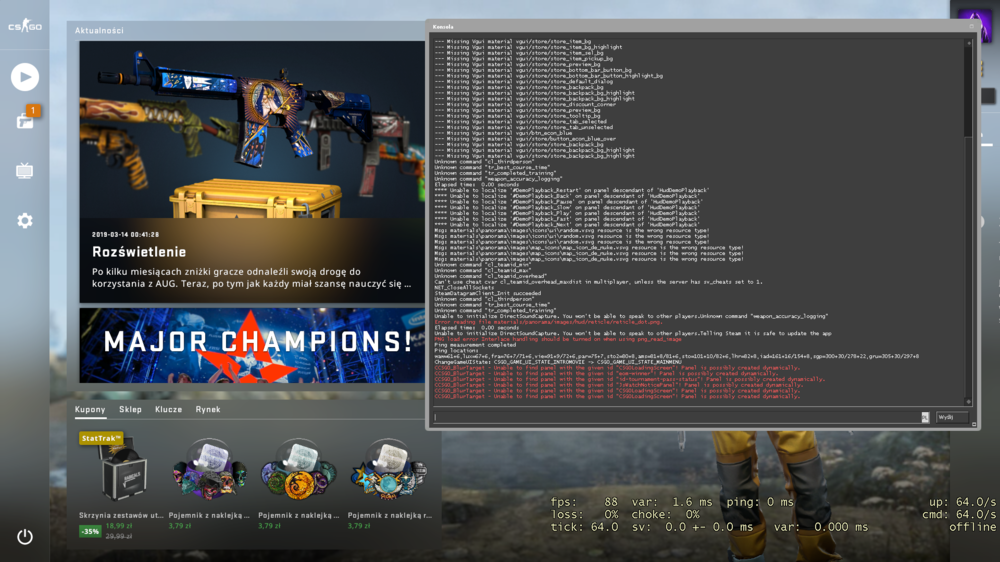This screenshot has height=562, width=1000.
Task: Click the power quit icon
Action: coord(25,536)
